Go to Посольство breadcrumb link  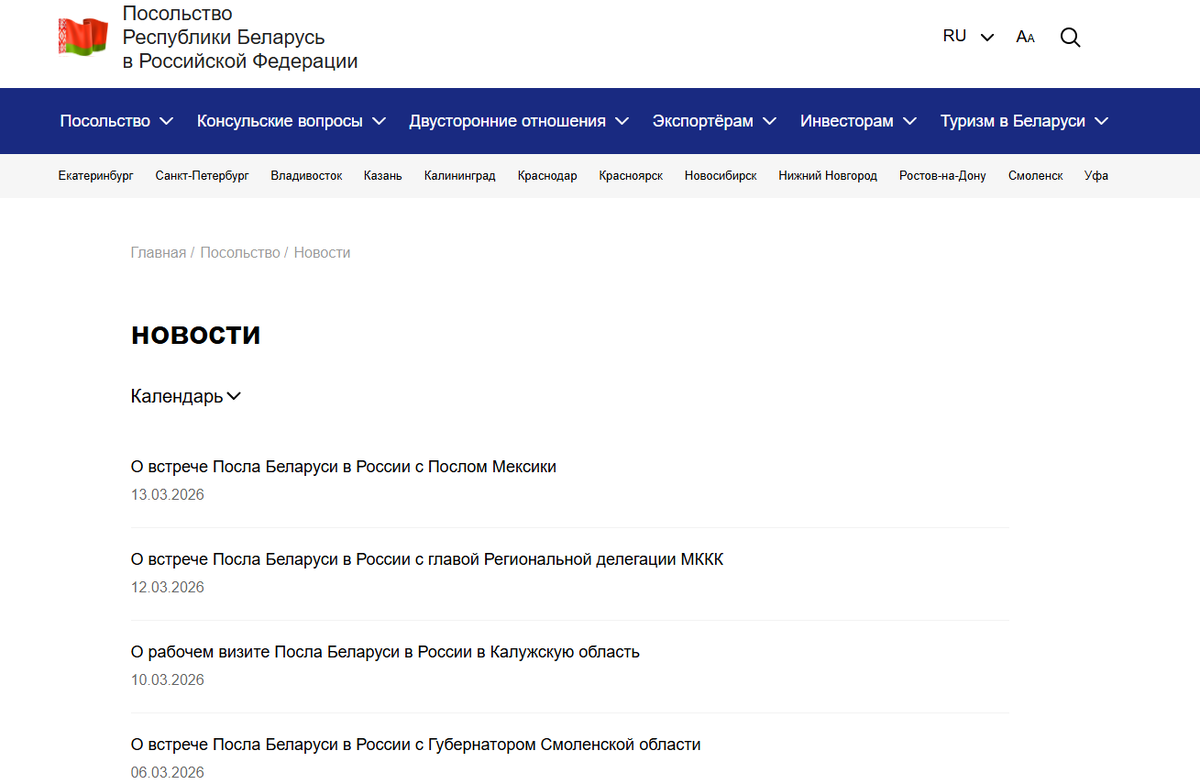[x=240, y=253]
